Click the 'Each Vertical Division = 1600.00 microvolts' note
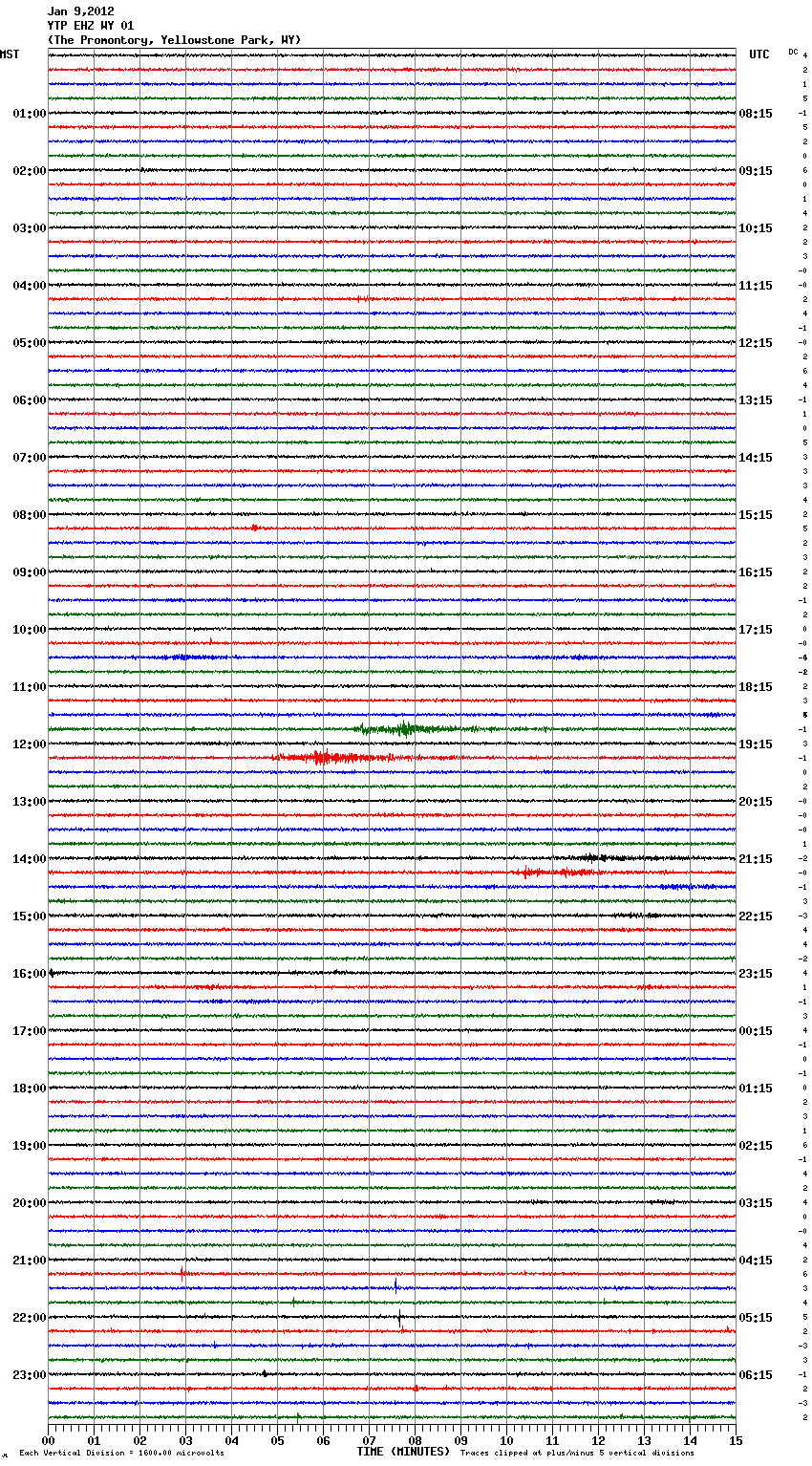 click(x=121, y=1454)
